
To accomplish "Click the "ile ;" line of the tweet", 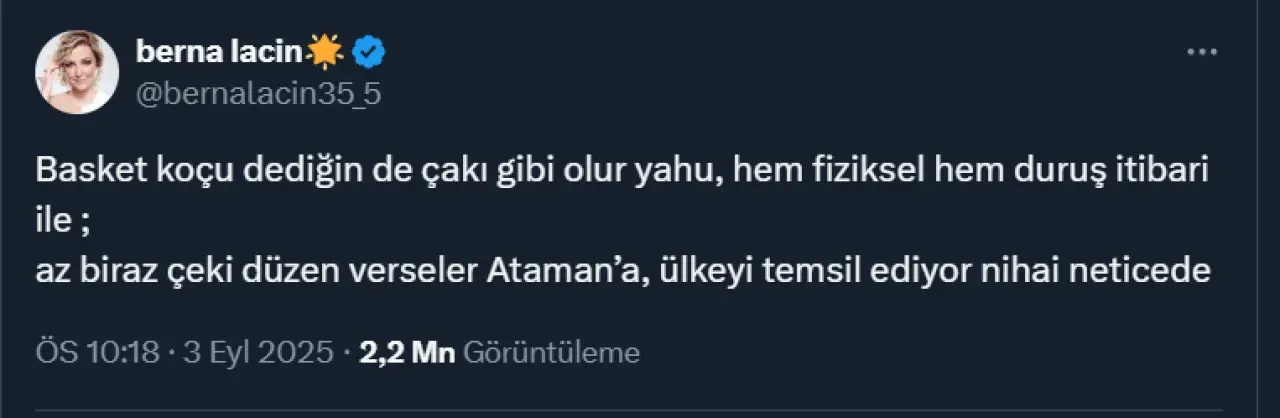I will pyautogui.click(x=63, y=221).
